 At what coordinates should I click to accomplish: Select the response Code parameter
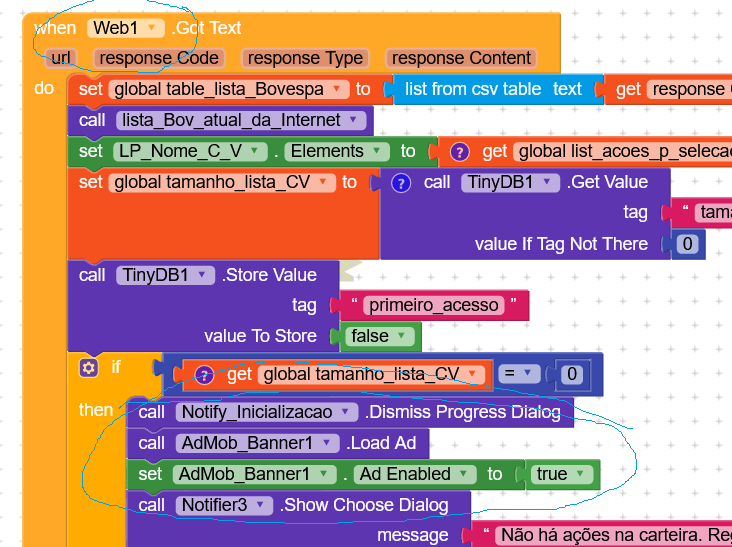pyautogui.click(x=159, y=58)
